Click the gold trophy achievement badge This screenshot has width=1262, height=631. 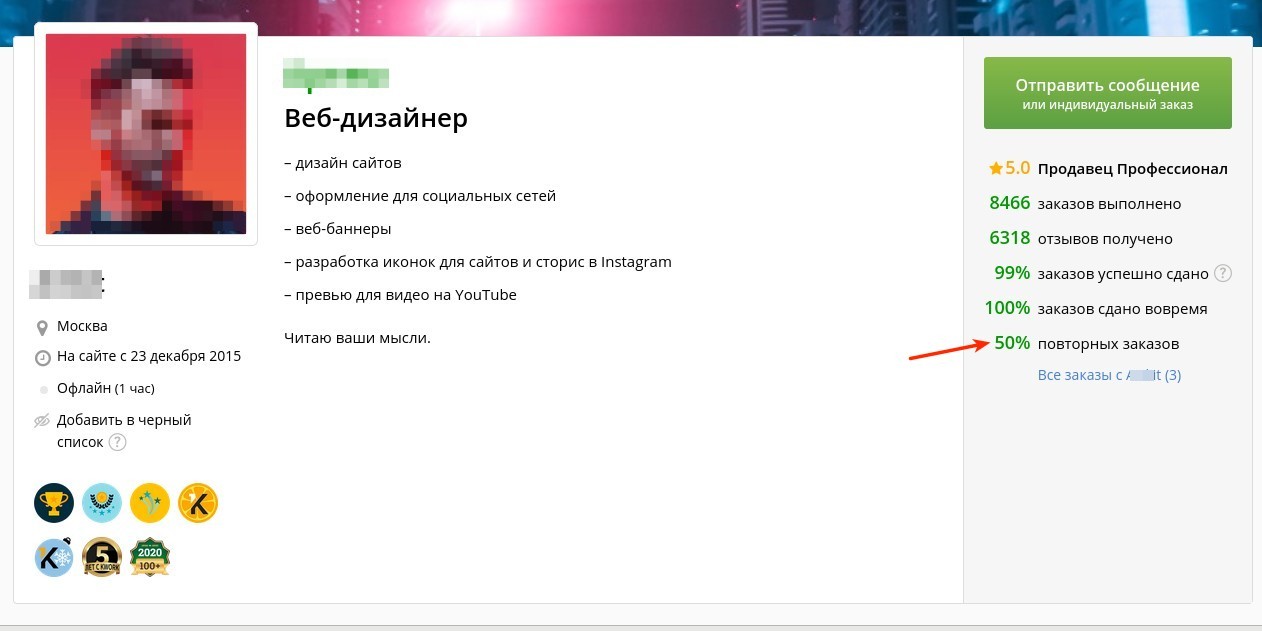pos(54,503)
